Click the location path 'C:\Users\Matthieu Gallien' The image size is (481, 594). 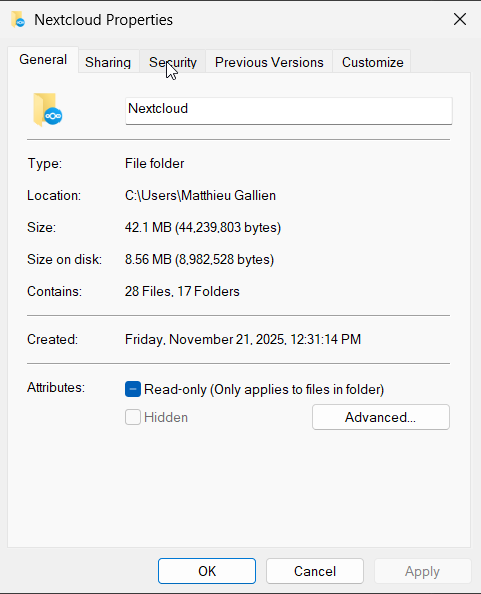[x=200, y=195]
